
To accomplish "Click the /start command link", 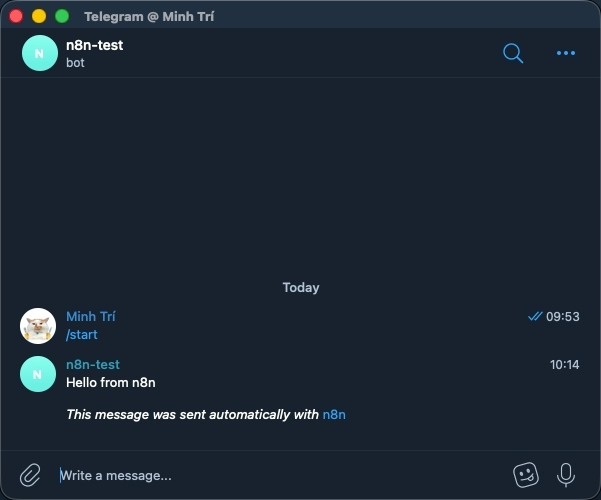I will (82, 335).
